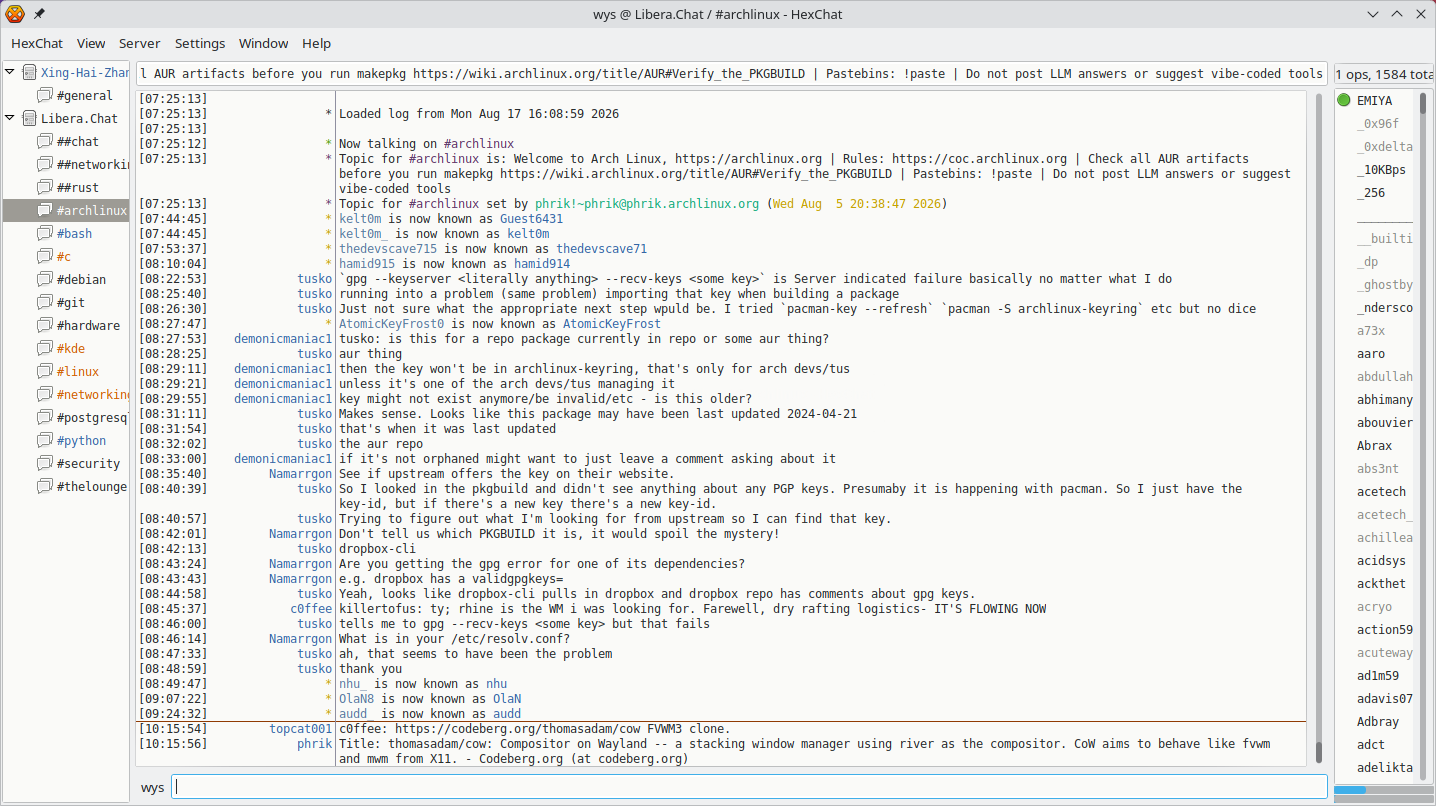Select user _0x96f in the user list
Viewport: 1436px width, 806px height.
pyautogui.click(x=1375, y=123)
